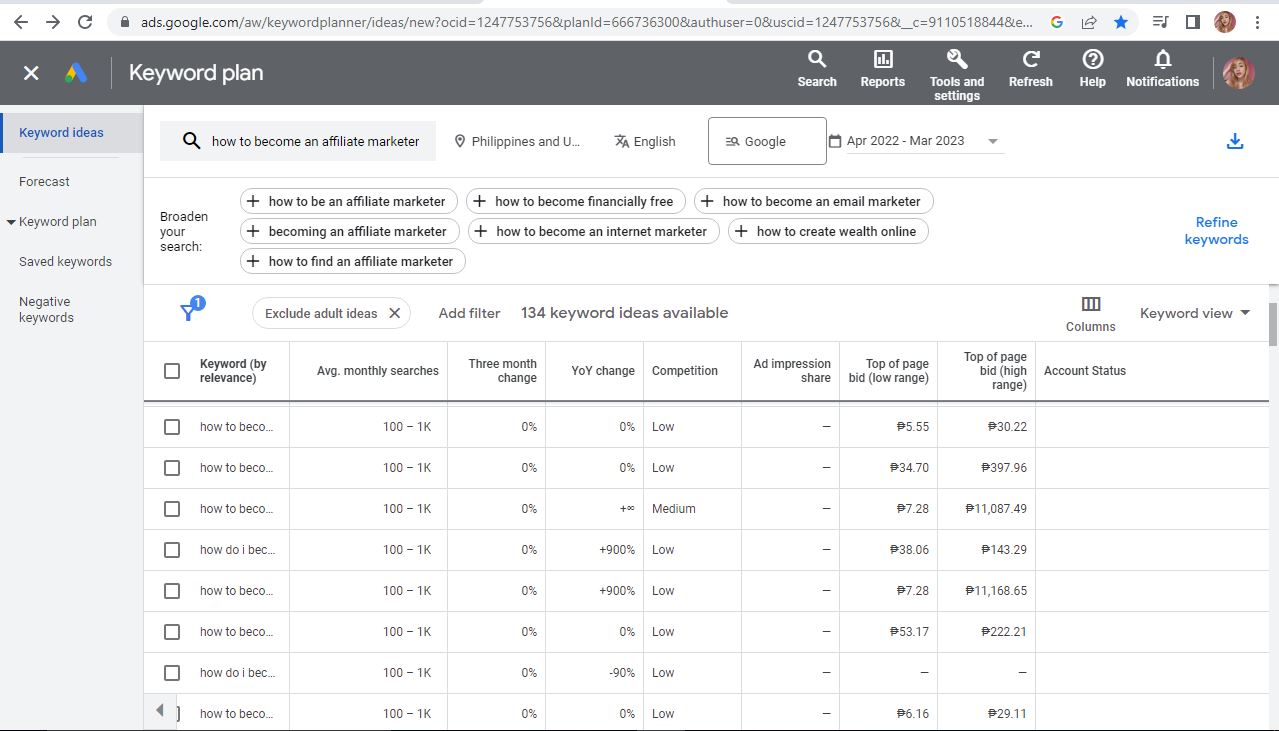
Task: Click the filter funnel icon
Action: 188,312
